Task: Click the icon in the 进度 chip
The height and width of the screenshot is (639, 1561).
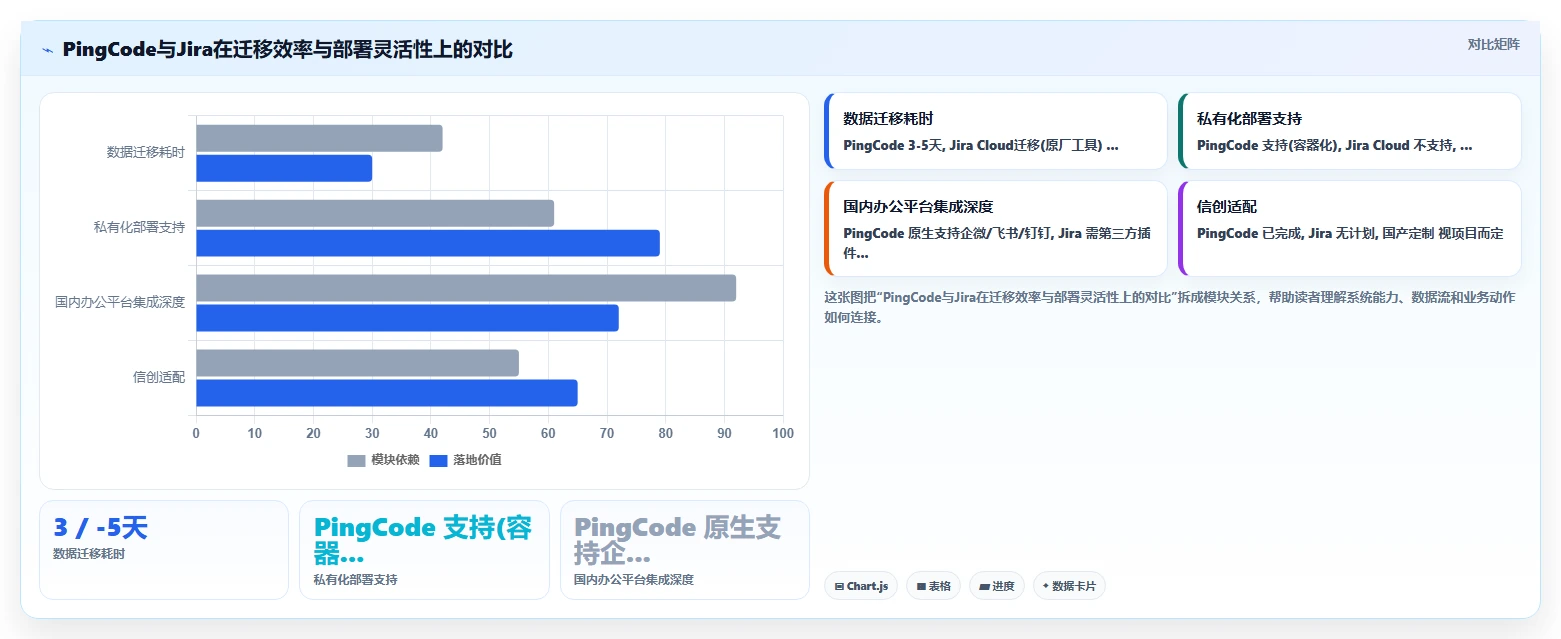Action: pyautogui.click(x=984, y=586)
